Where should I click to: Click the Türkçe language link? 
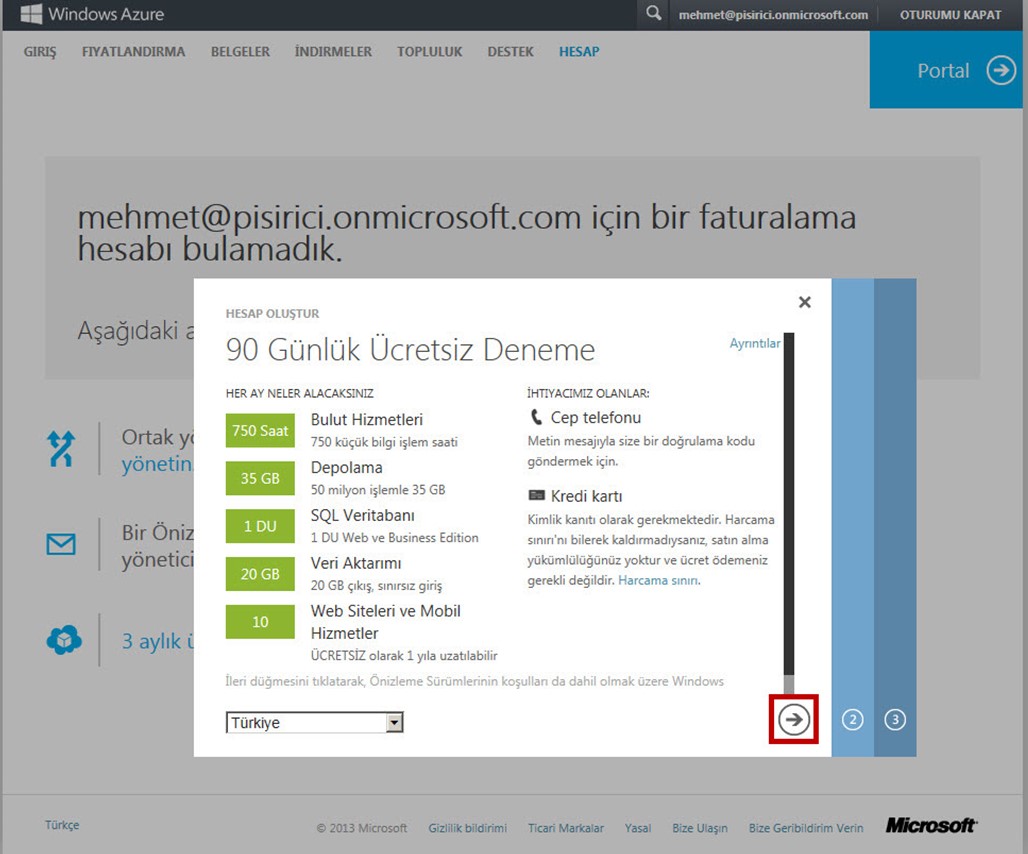pos(62,825)
